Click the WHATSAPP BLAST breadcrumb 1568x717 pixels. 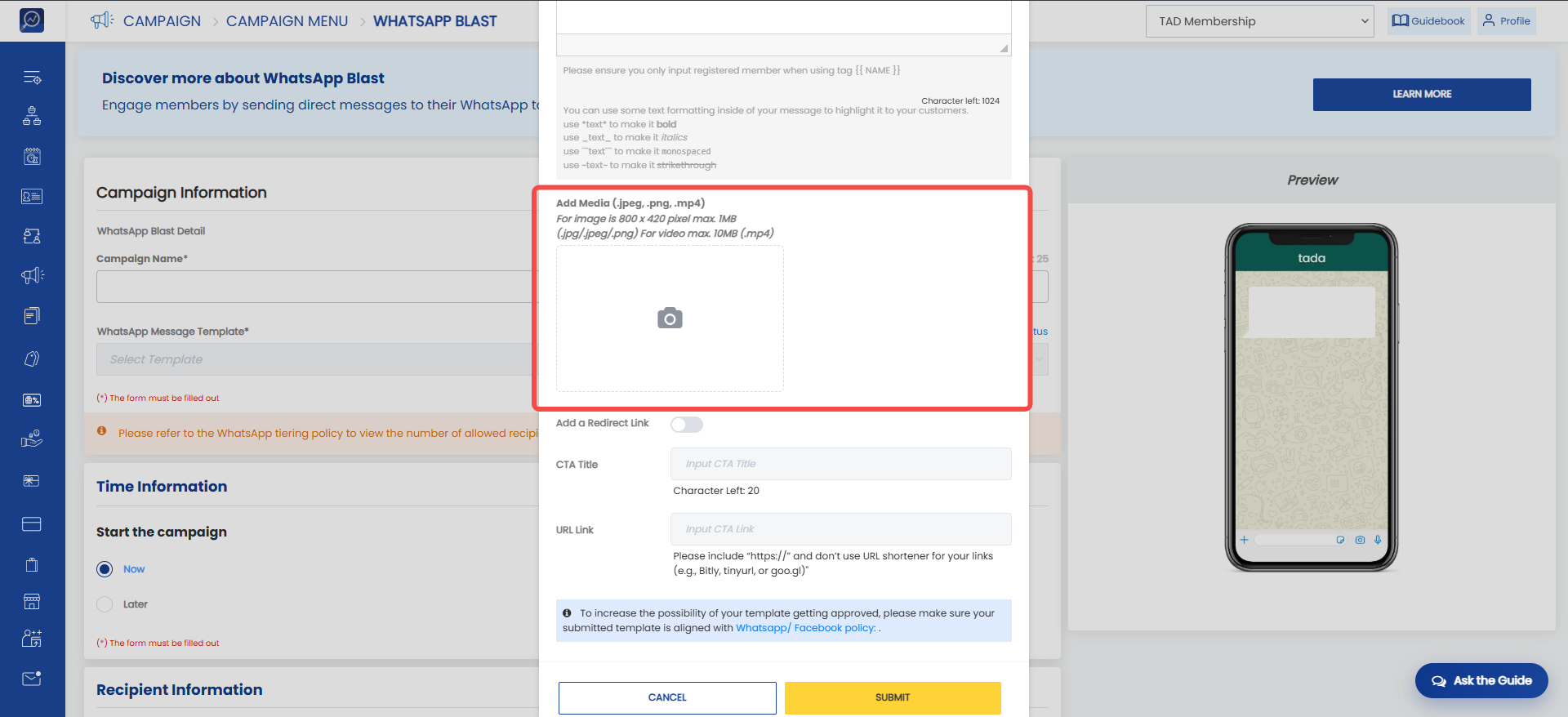click(435, 21)
